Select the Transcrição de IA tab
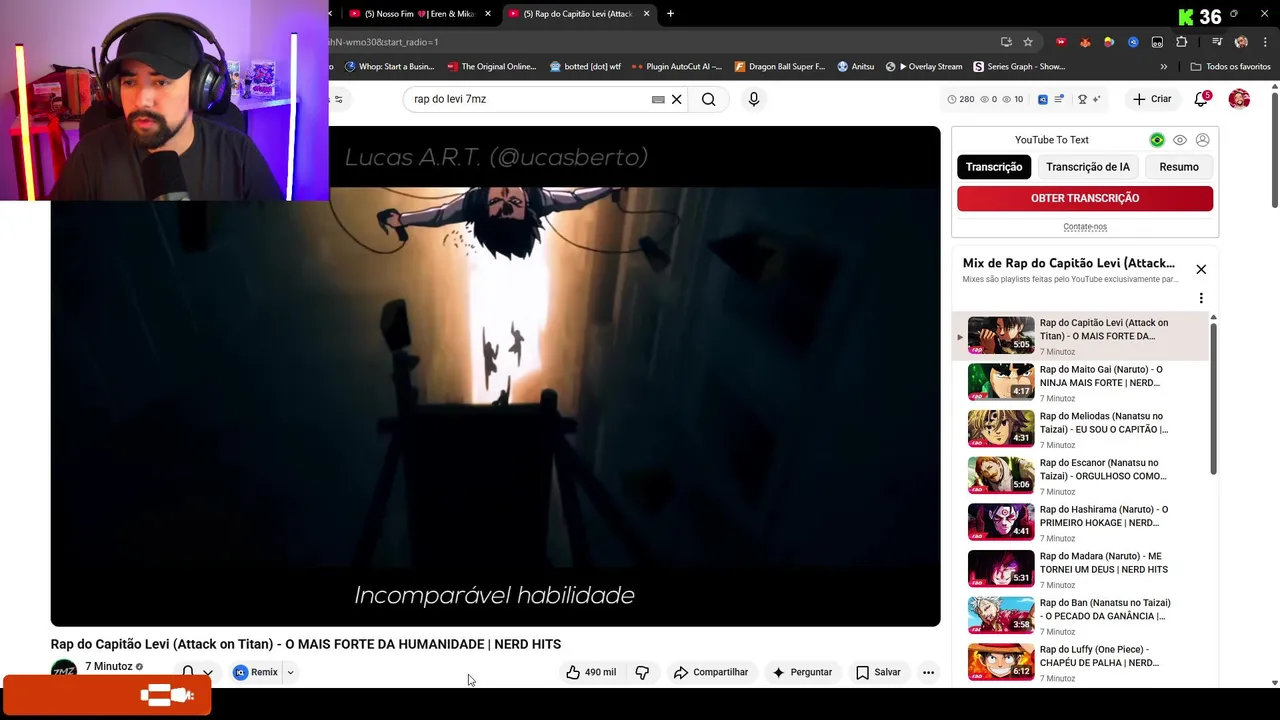The image size is (1280, 720). (x=1087, y=167)
